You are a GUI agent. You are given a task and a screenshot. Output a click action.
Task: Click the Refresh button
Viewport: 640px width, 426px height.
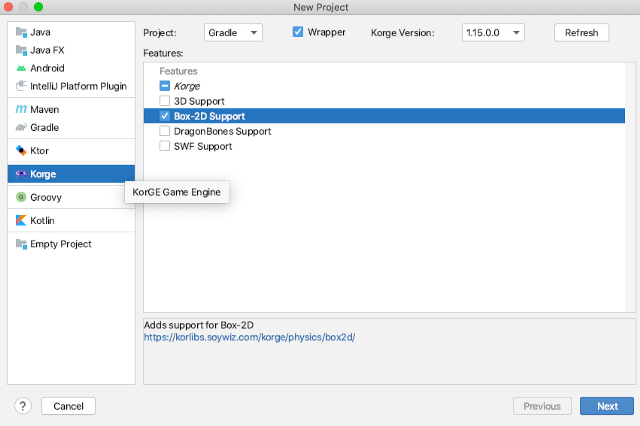click(x=581, y=33)
